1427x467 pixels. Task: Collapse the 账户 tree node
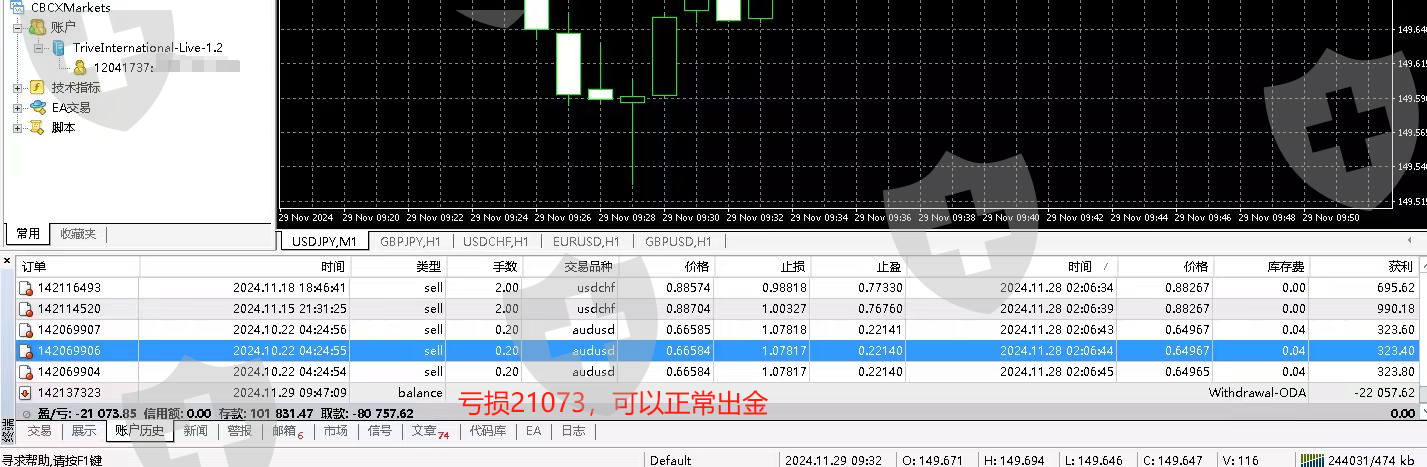(17, 27)
